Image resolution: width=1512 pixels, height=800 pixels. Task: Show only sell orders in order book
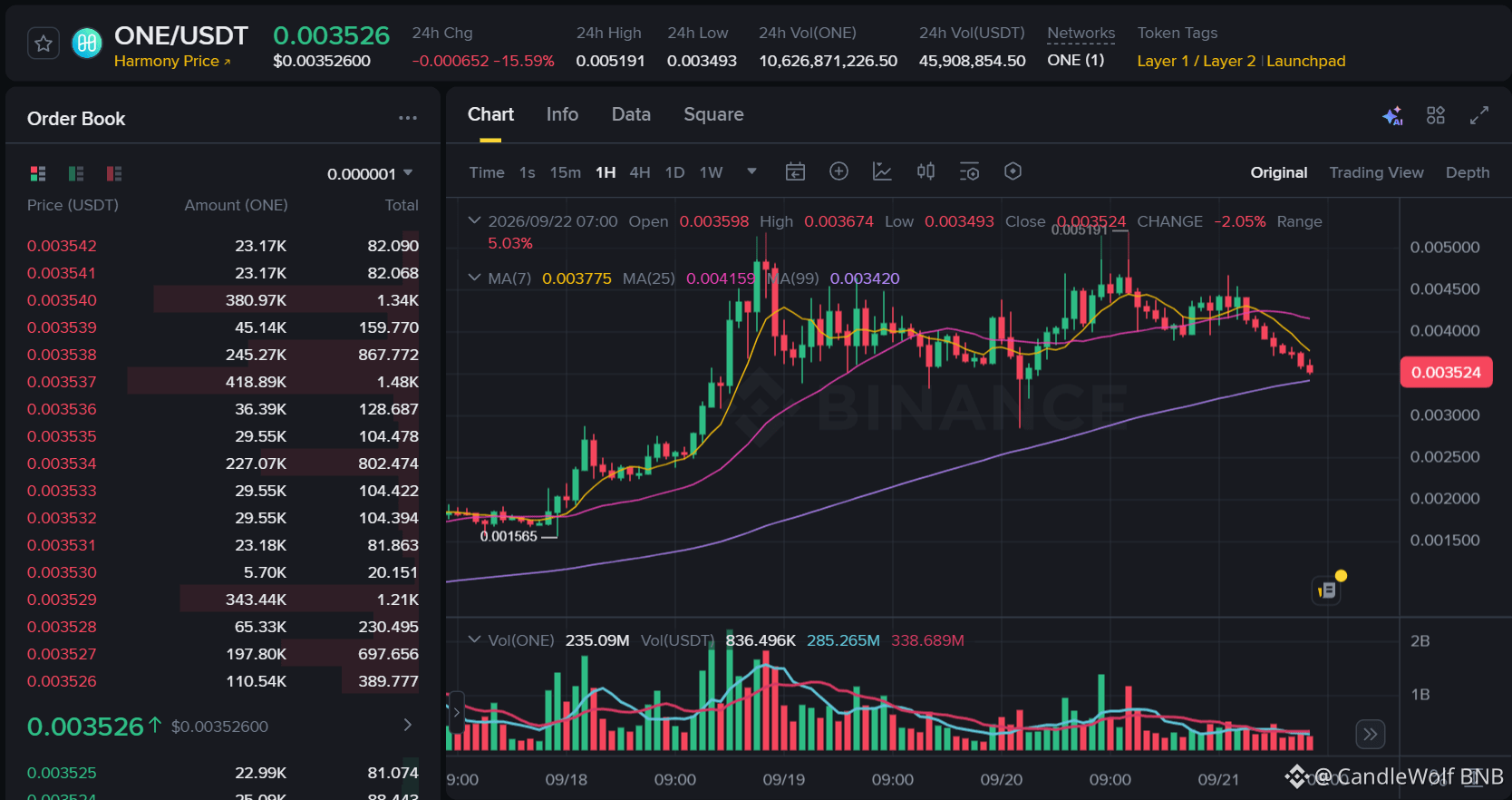point(114,173)
